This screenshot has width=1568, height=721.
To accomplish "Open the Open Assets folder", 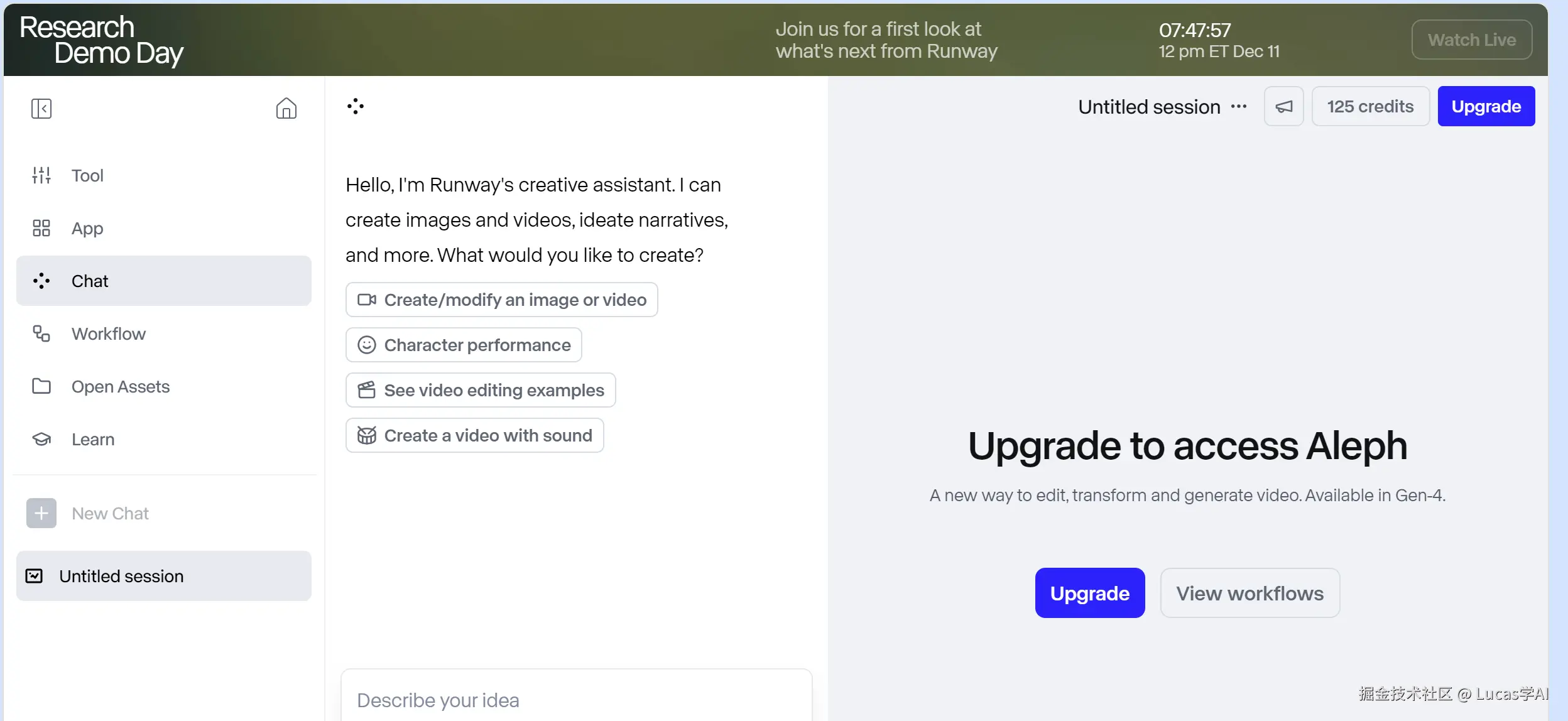I will tap(120, 386).
